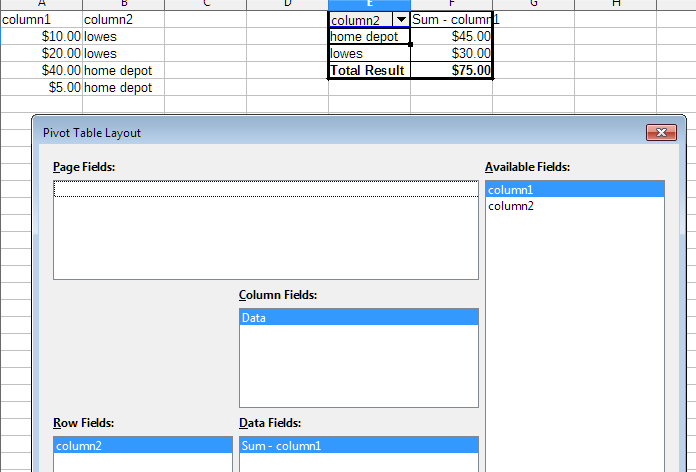Select spreadsheet column header B
Screen dimensions: 696x472
click(123, 4)
